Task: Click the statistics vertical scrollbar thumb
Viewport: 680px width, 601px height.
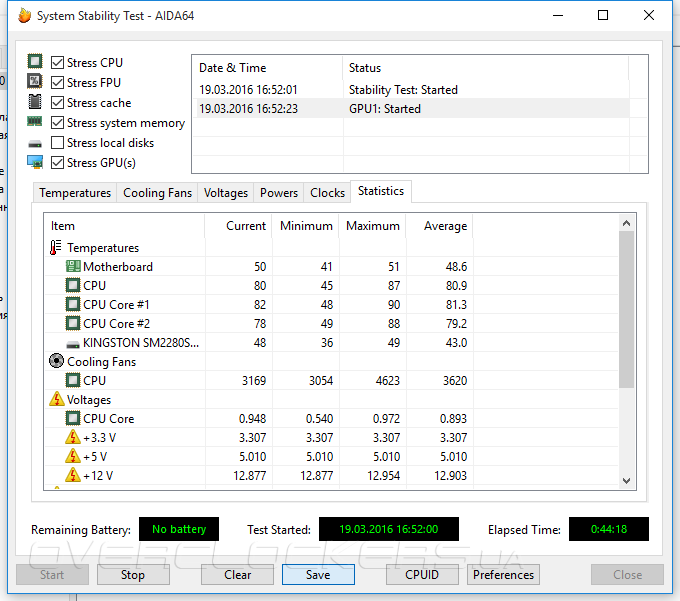Action: [626, 309]
